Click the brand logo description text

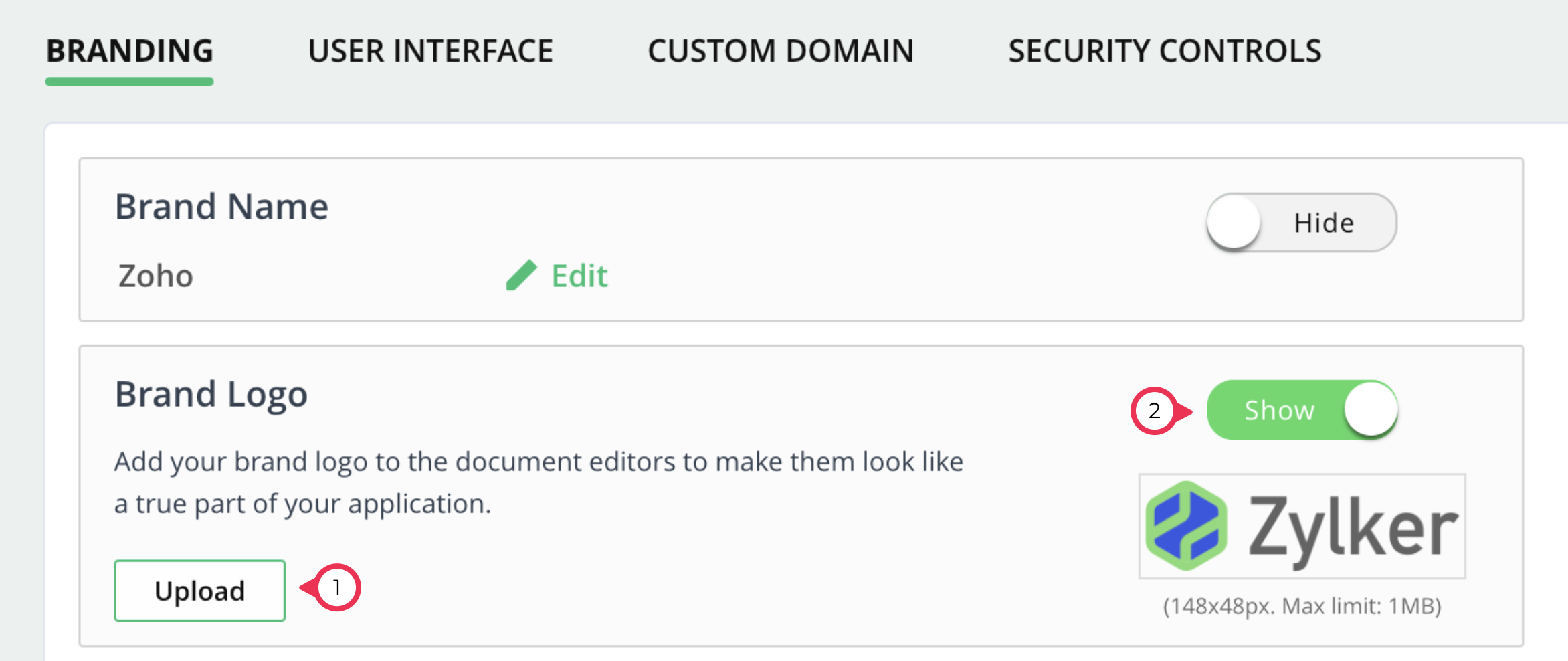tap(538, 482)
